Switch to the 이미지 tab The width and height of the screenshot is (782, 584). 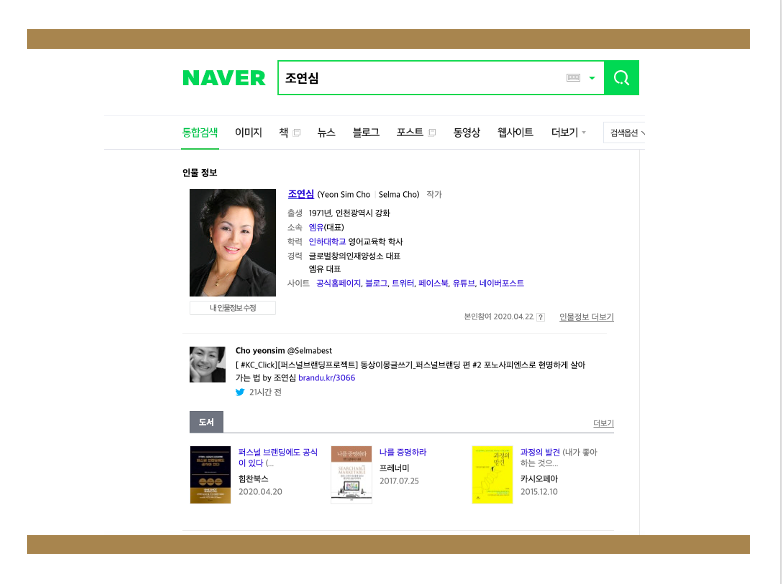click(248, 133)
